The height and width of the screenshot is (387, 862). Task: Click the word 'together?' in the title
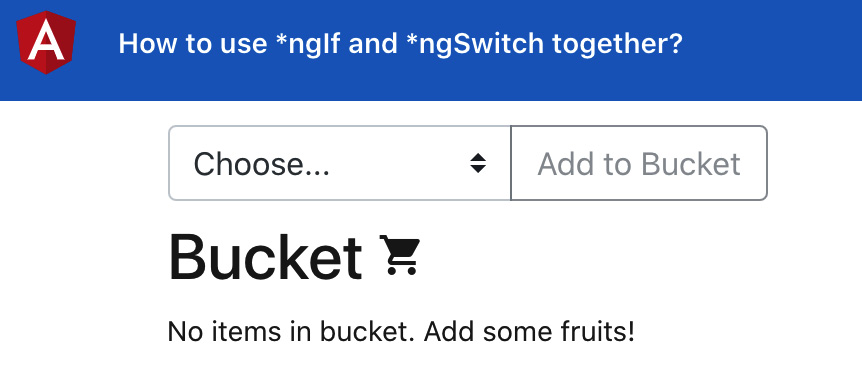(617, 44)
